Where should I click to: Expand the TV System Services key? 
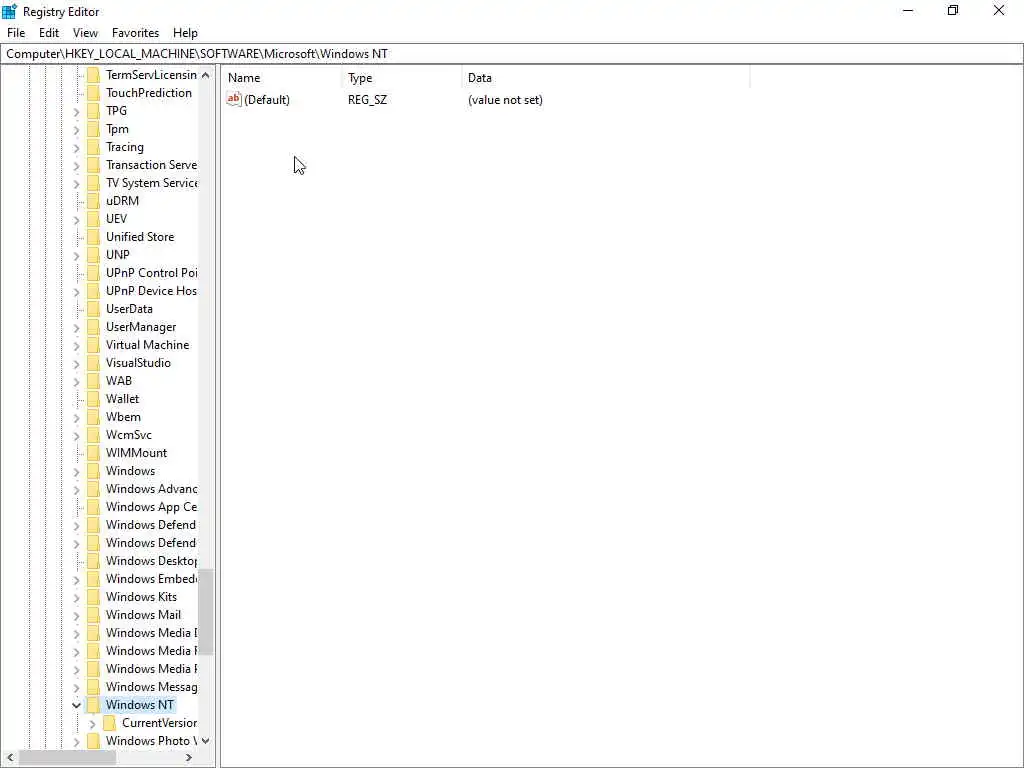(x=76, y=184)
